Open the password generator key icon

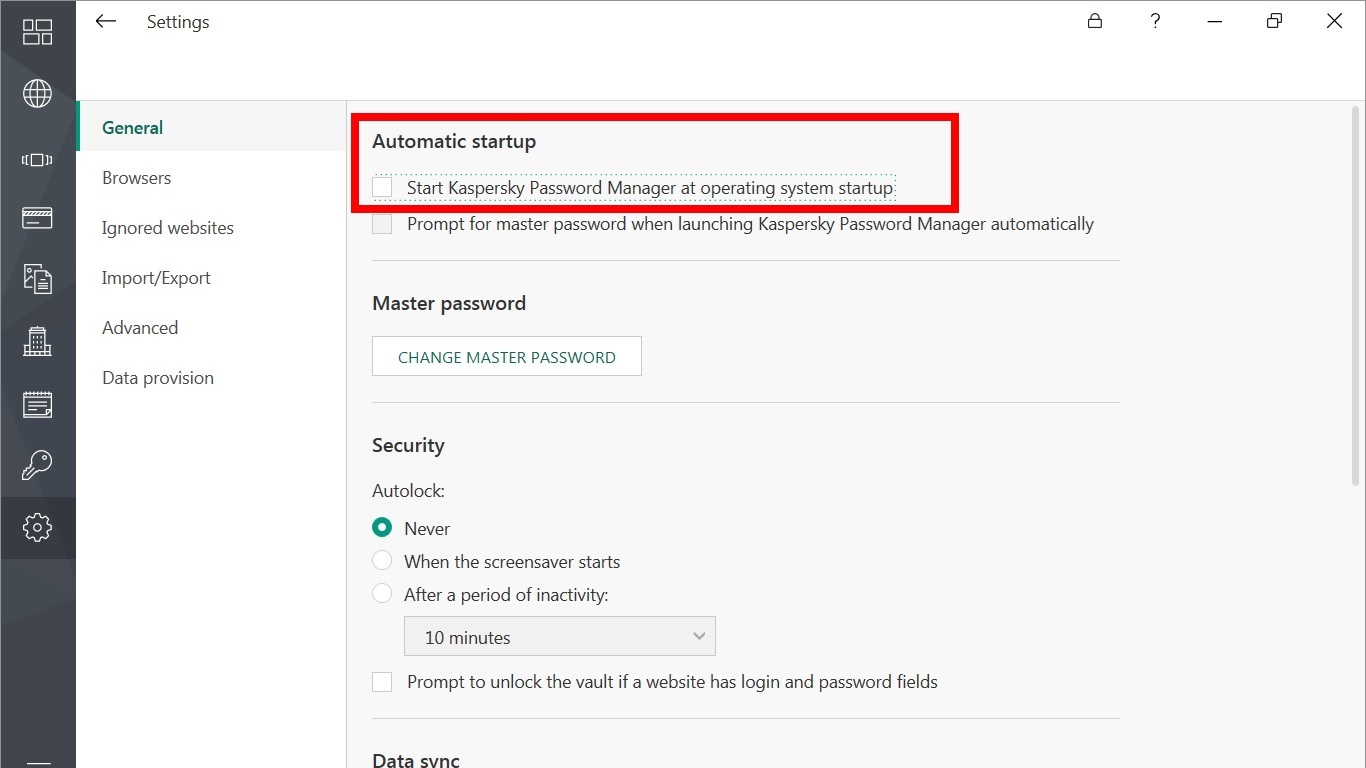pos(37,465)
